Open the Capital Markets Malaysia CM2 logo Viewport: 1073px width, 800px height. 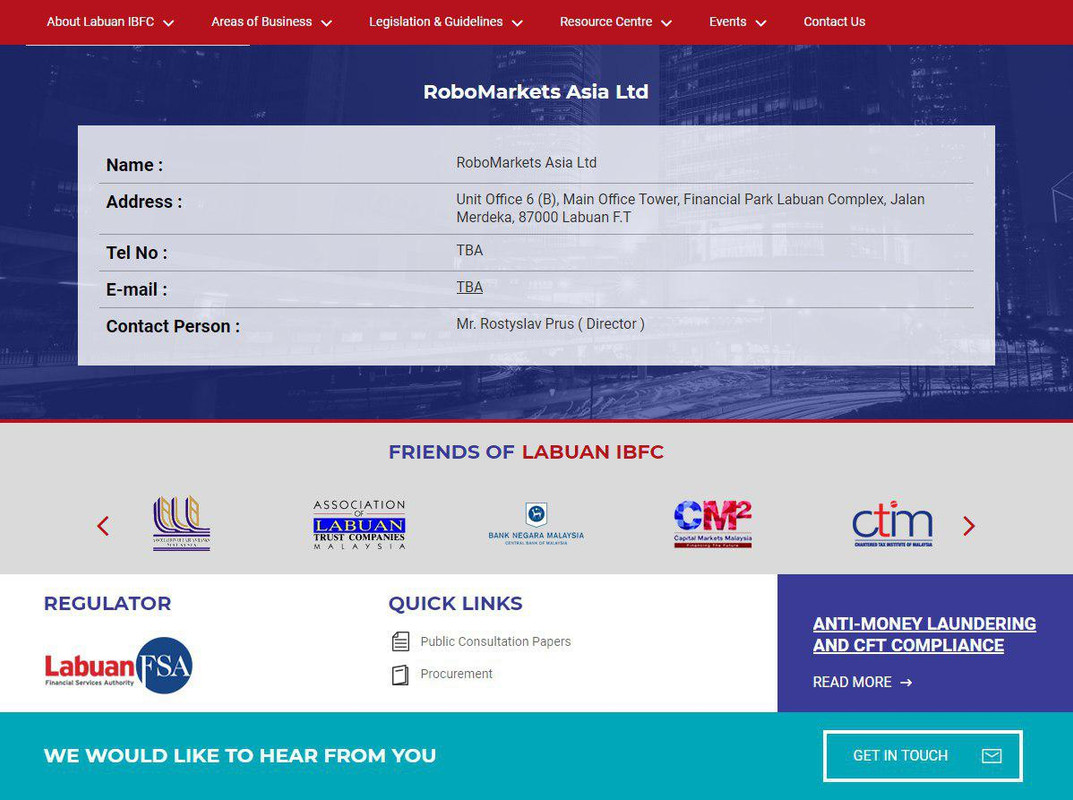click(712, 524)
